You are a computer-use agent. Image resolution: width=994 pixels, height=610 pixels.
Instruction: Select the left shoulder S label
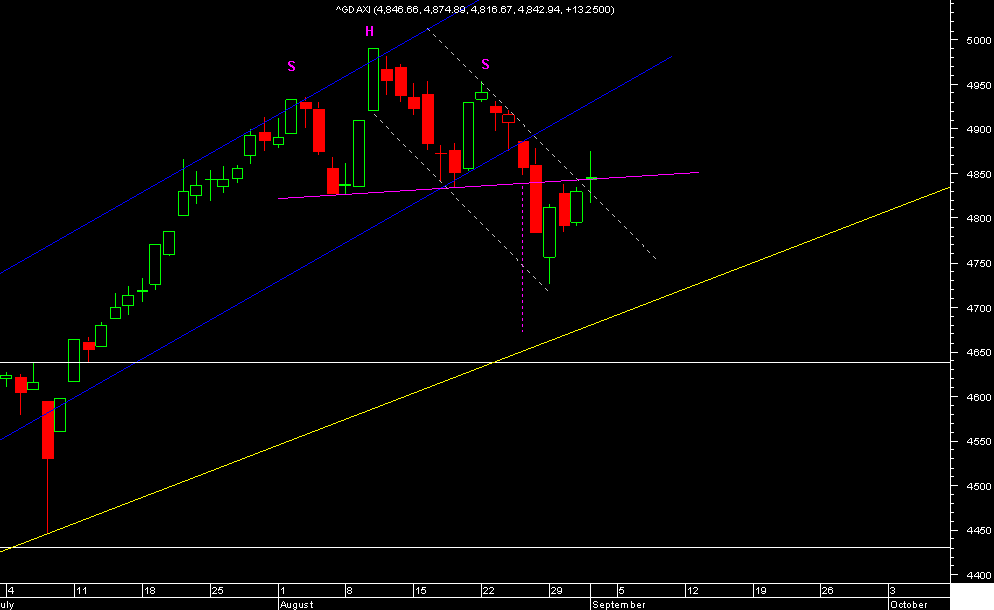[292, 66]
